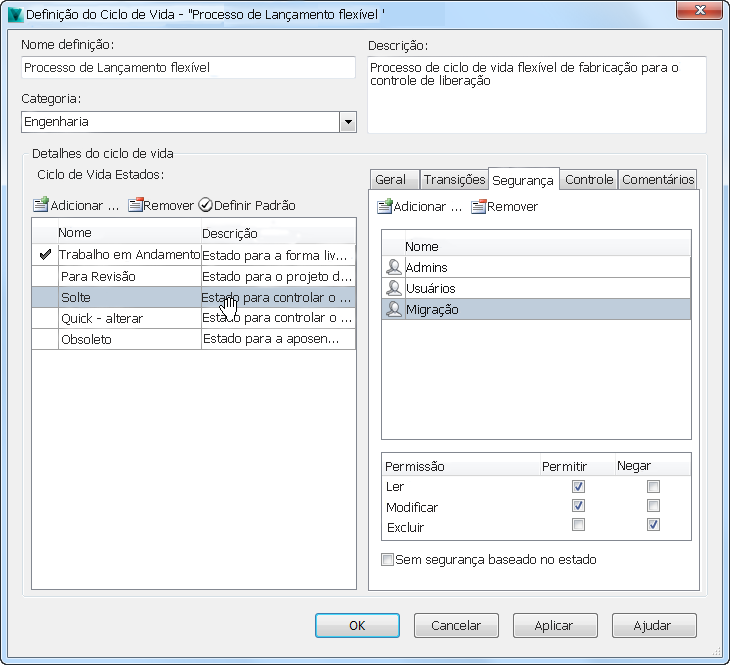Image resolution: width=730 pixels, height=665 pixels.
Task: Click Nome header in security list
Action: (x=548, y=246)
